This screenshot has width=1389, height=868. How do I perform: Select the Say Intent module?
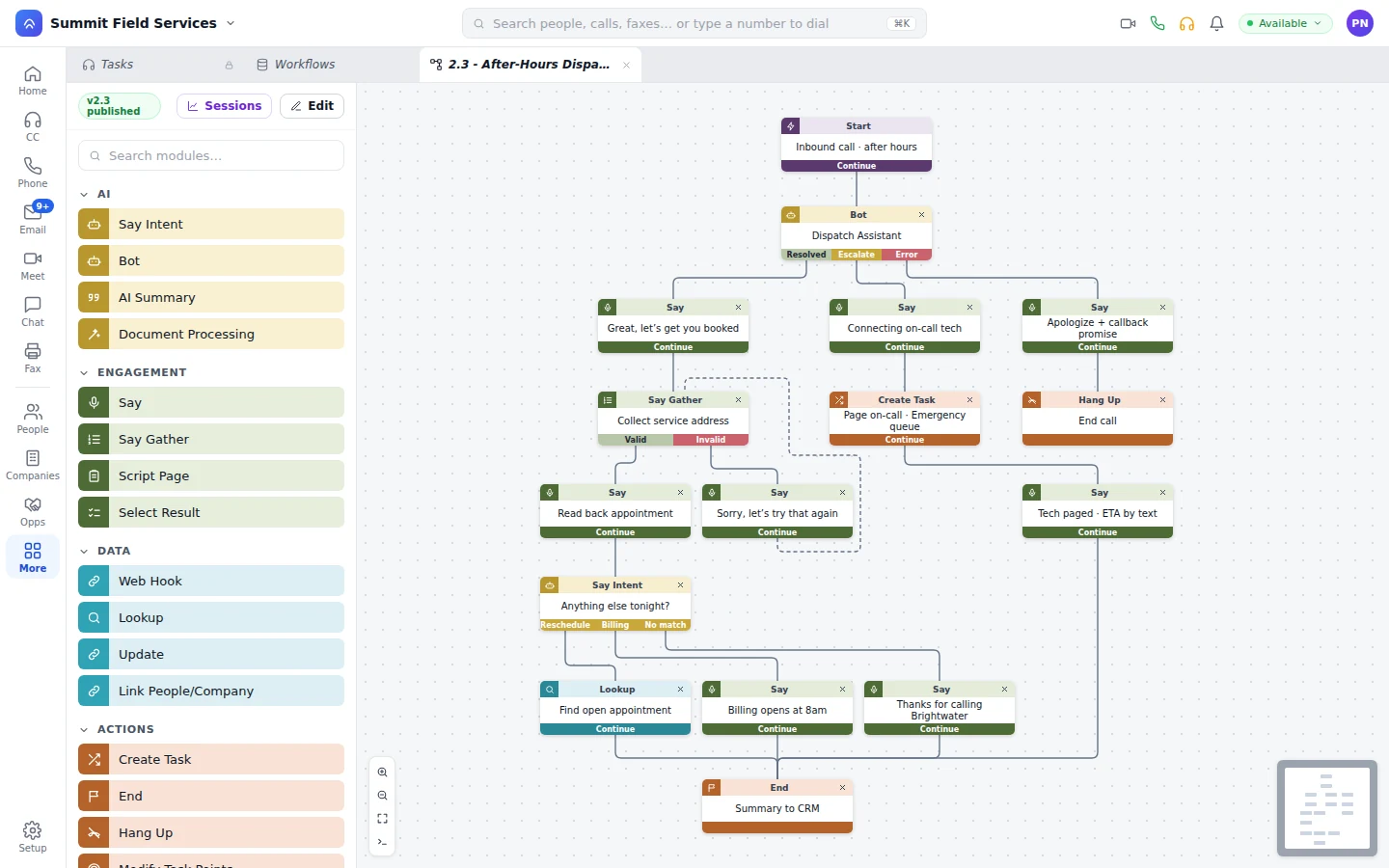pyautogui.click(x=211, y=224)
